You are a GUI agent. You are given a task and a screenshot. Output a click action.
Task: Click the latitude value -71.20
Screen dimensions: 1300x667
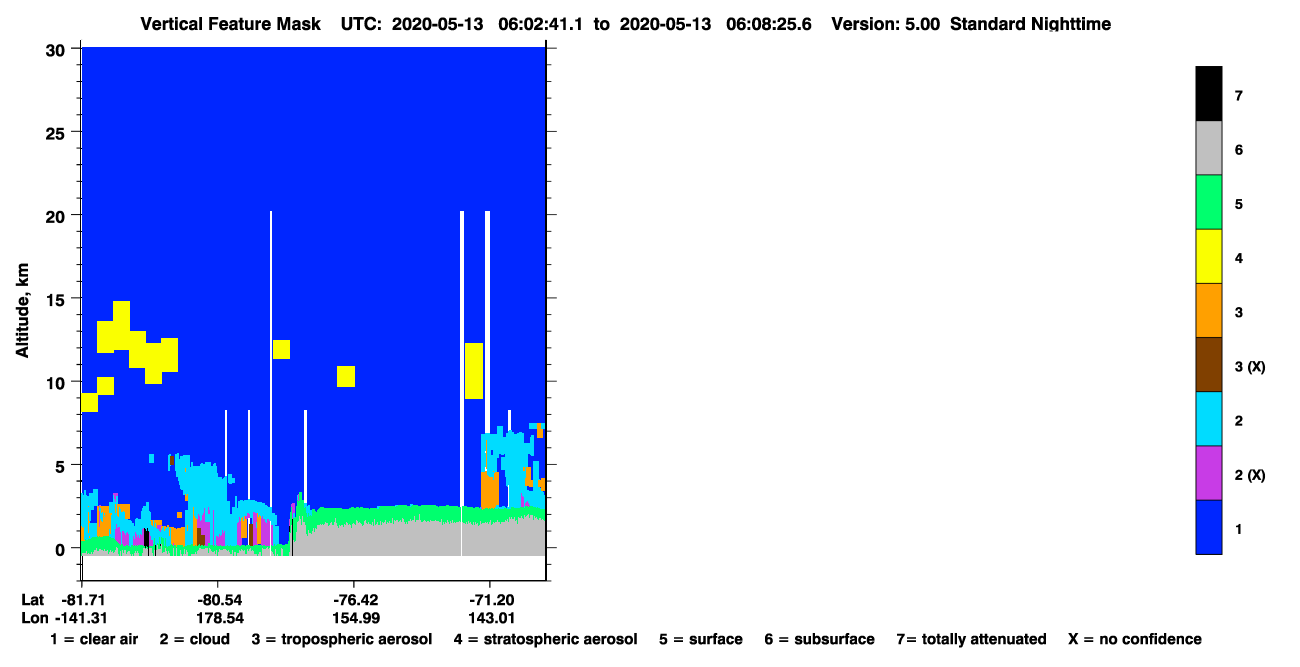(490, 600)
